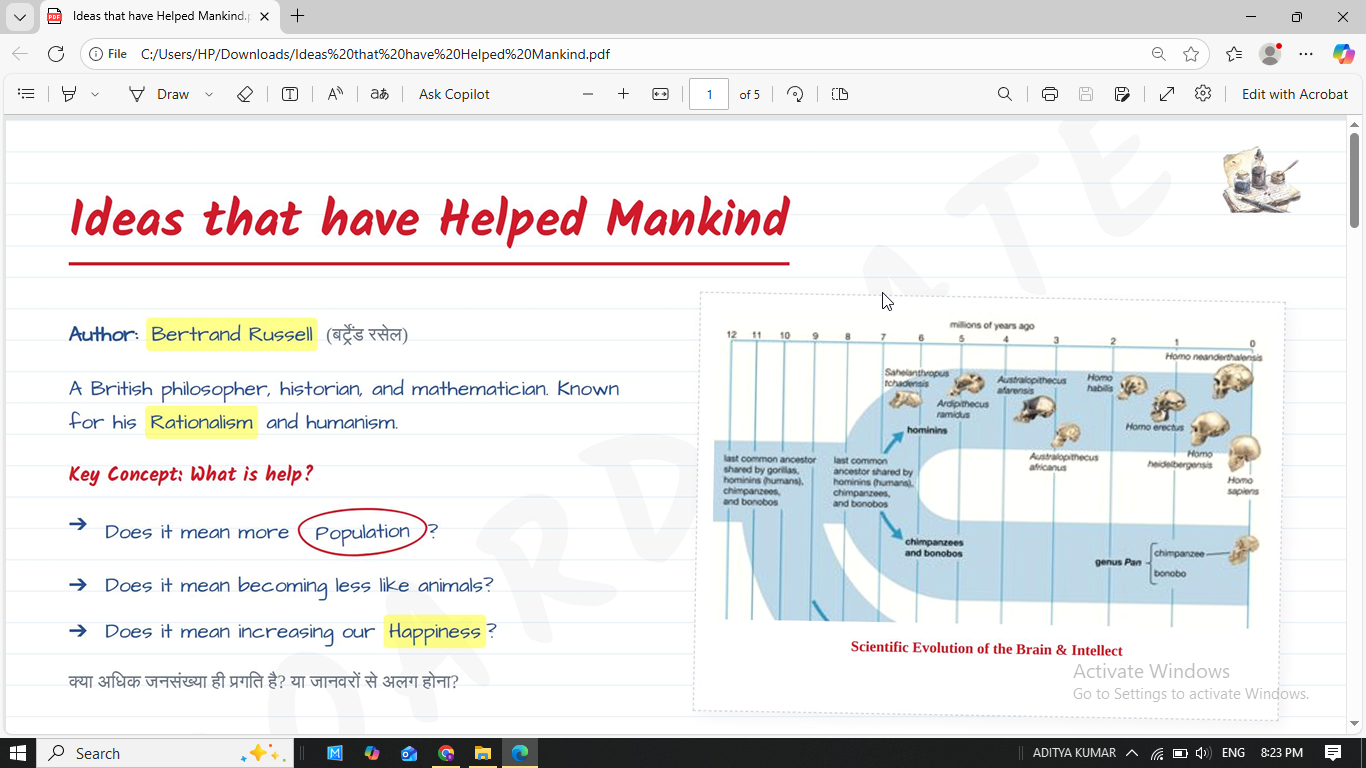Click the Add text tool
This screenshot has height=768, width=1366.
point(290,94)
